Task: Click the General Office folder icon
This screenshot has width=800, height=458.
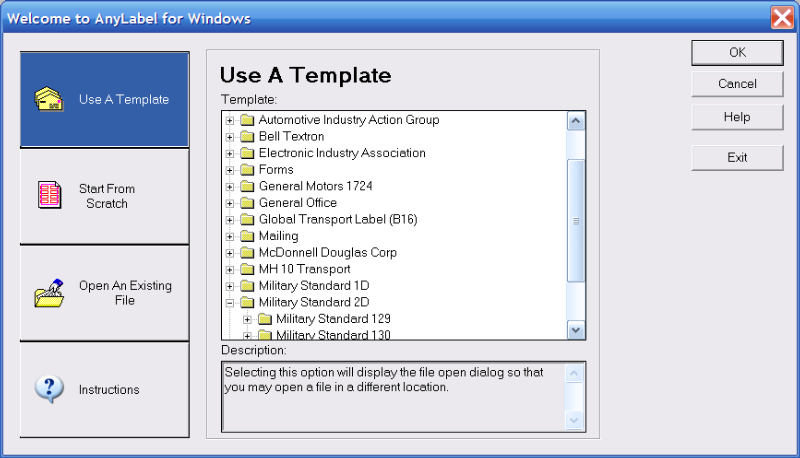Action: coord(247,203)
